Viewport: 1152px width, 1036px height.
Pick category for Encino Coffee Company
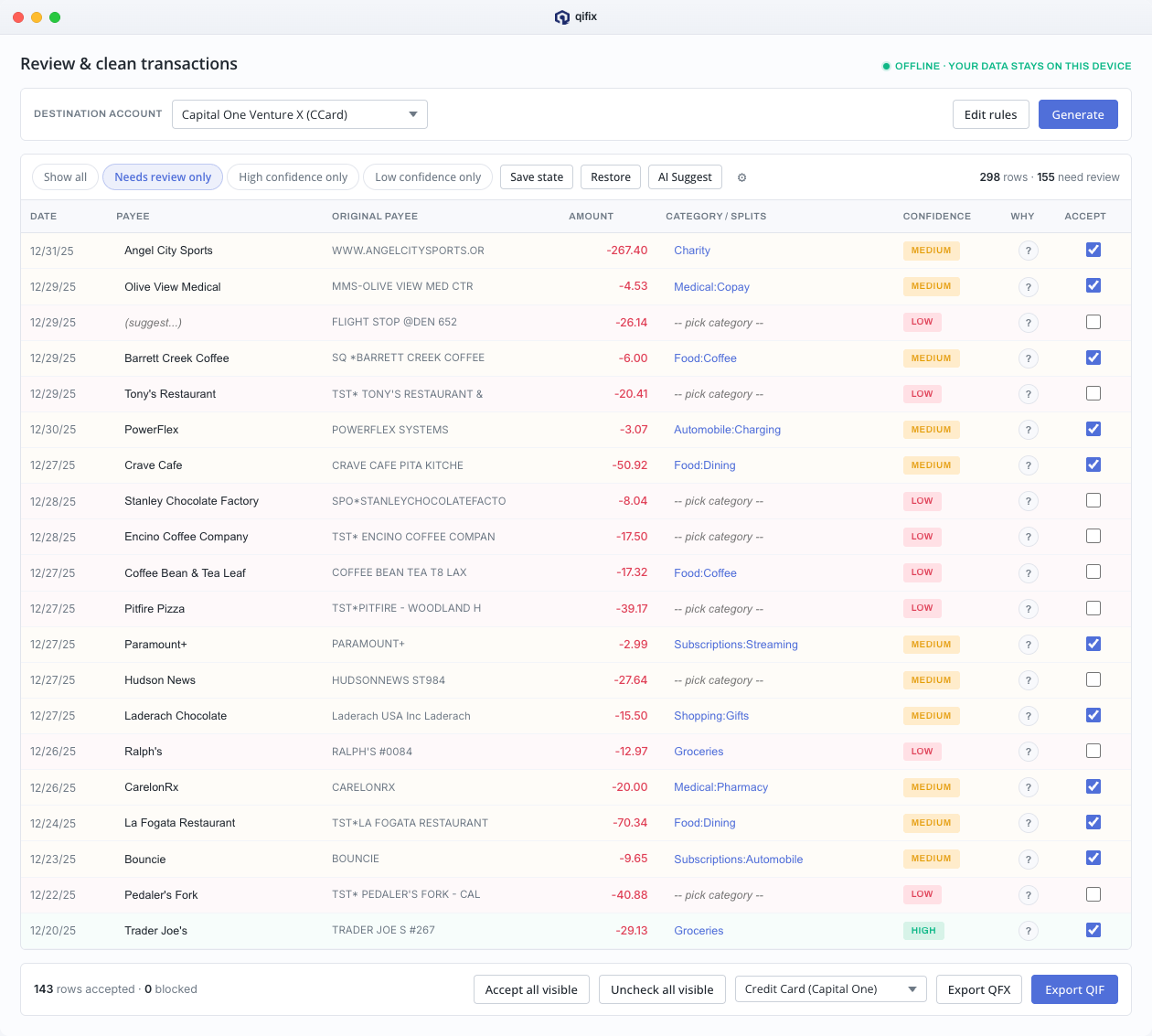click(719, 537)
